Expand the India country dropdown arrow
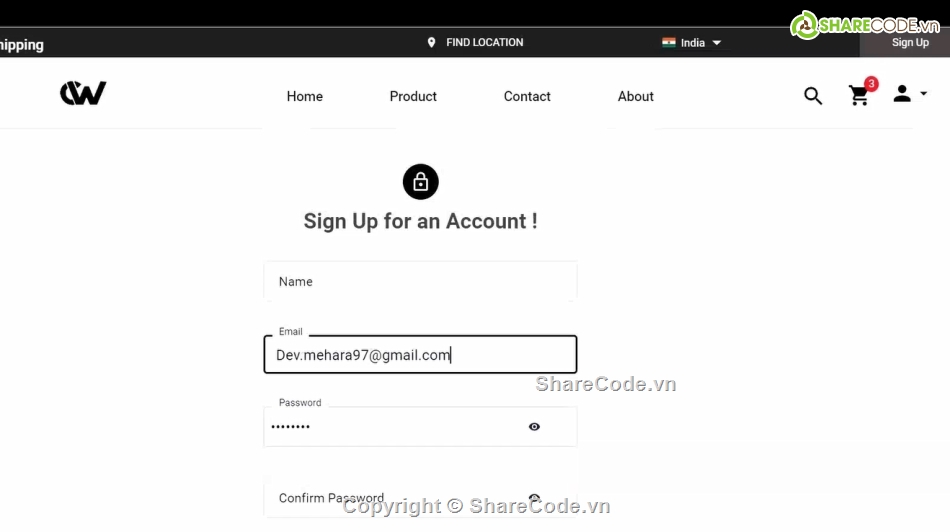 tap(717, 43)
